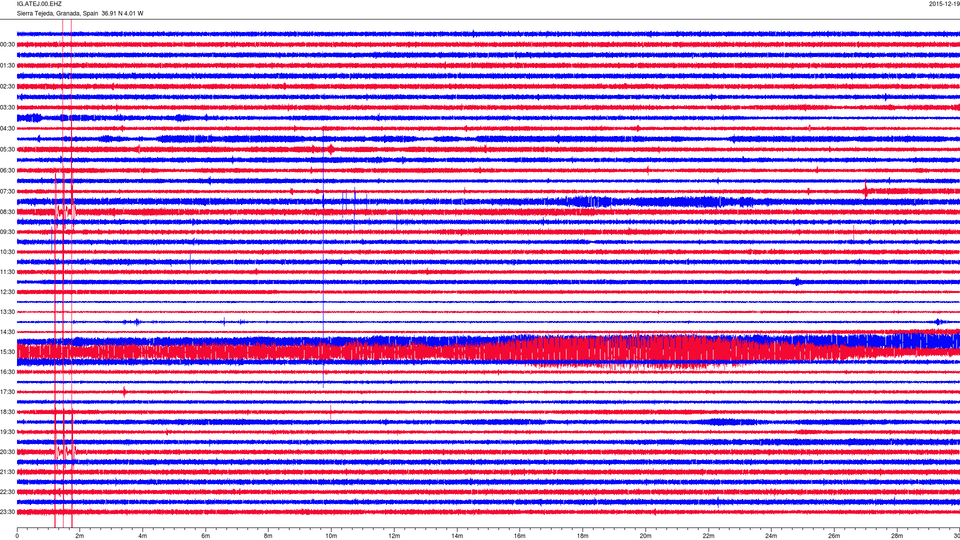Screen dimensions: 960x540
Task: Select the 17:30 time label
Action: 7,392
